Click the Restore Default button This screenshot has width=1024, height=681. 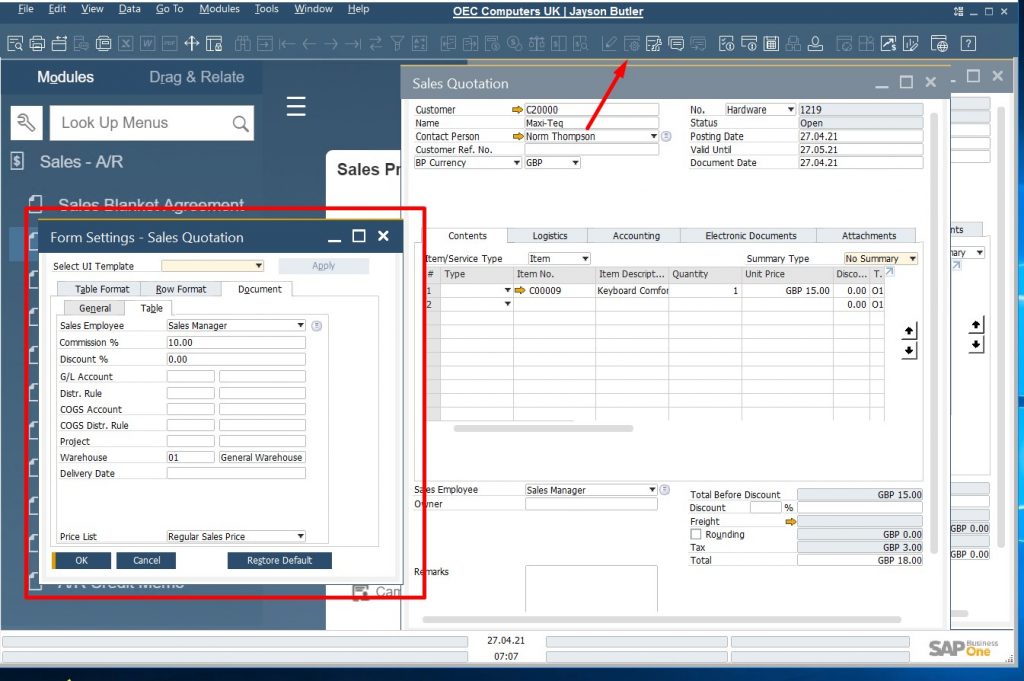(x=281, y=560)
